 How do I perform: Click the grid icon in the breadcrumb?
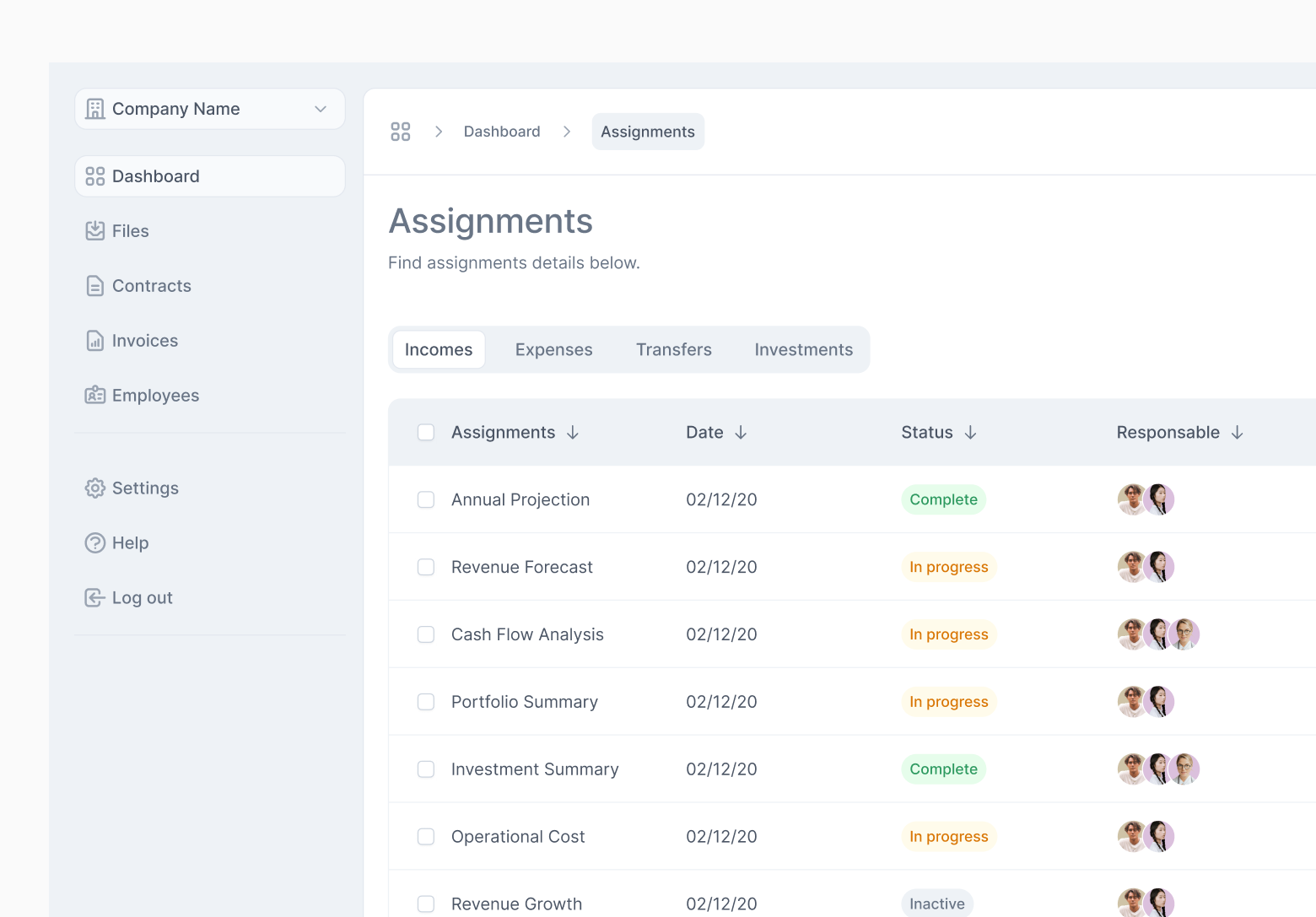coord(401,131)
